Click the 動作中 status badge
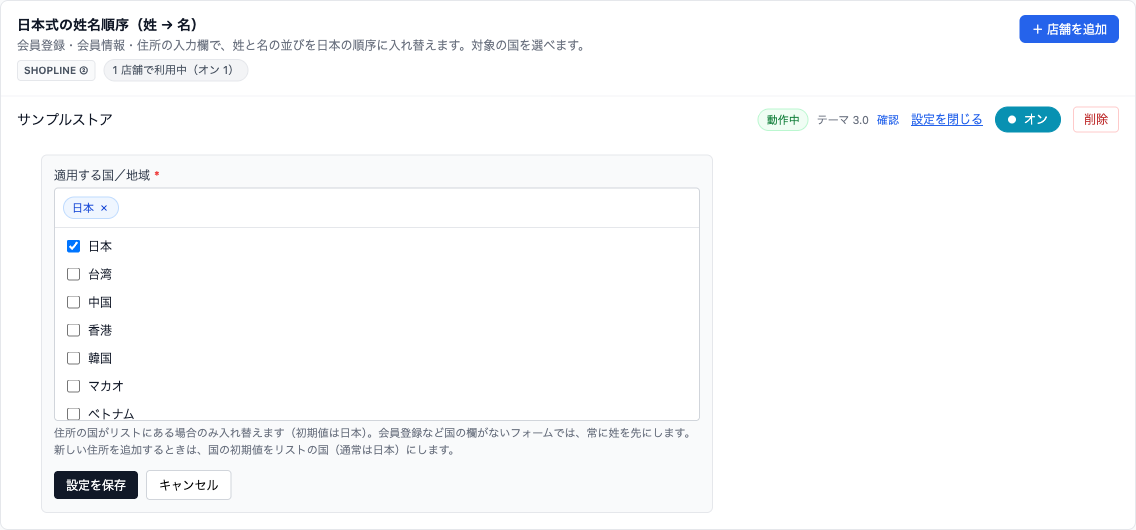Viewport: 1136px width, 530px height. [783, 120]
